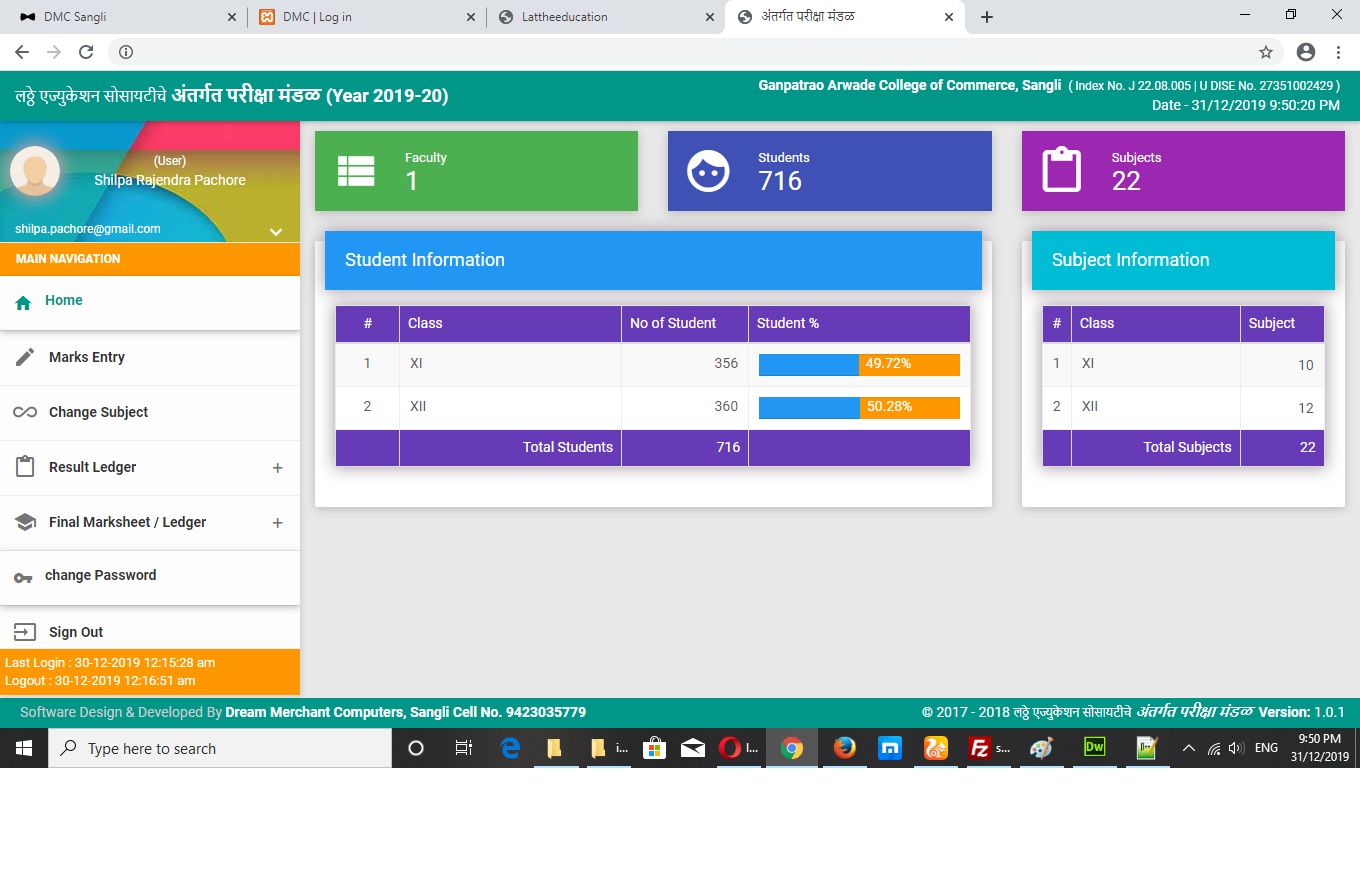Expand Final Marksheet / Ledger plus
Viewport: 1360px width, 875px height.
point(277,523)
